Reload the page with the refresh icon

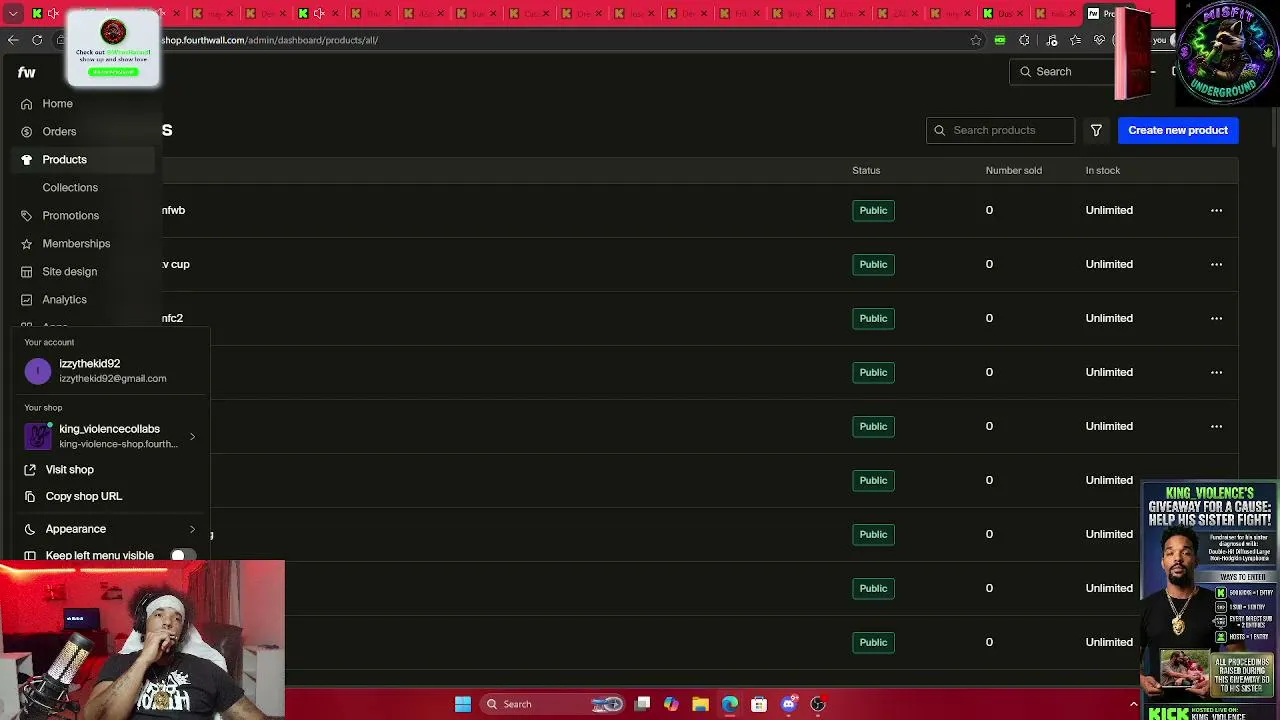pos(37,40)
